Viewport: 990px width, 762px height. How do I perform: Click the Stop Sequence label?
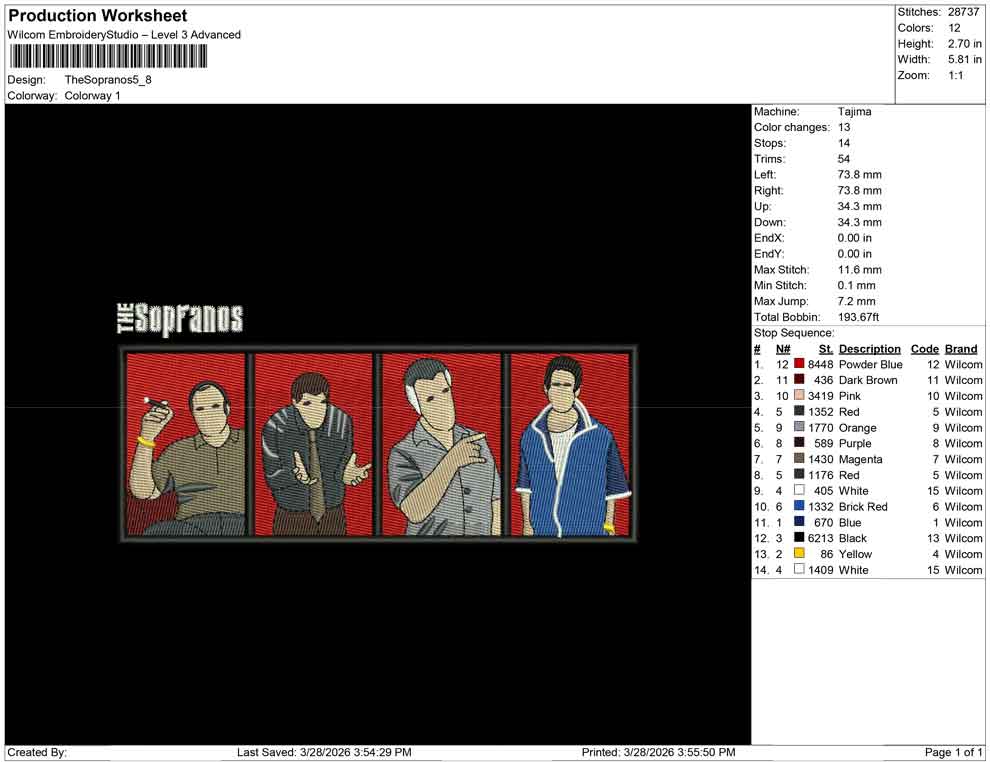794,332
